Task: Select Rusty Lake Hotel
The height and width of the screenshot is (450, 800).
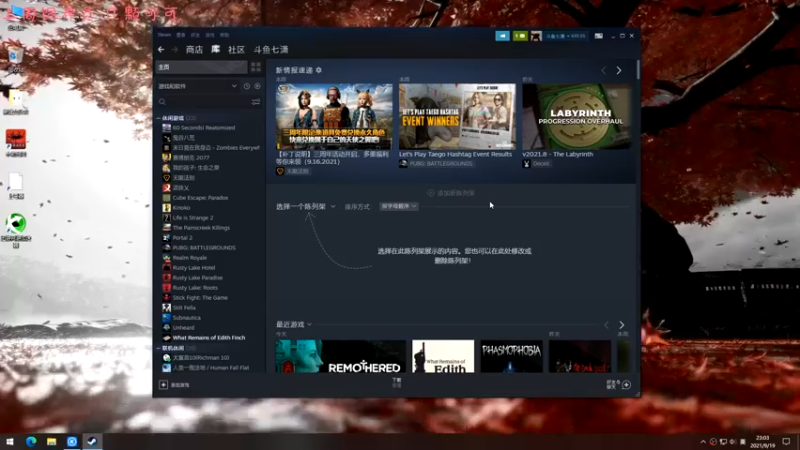Action: click(194, 268)
